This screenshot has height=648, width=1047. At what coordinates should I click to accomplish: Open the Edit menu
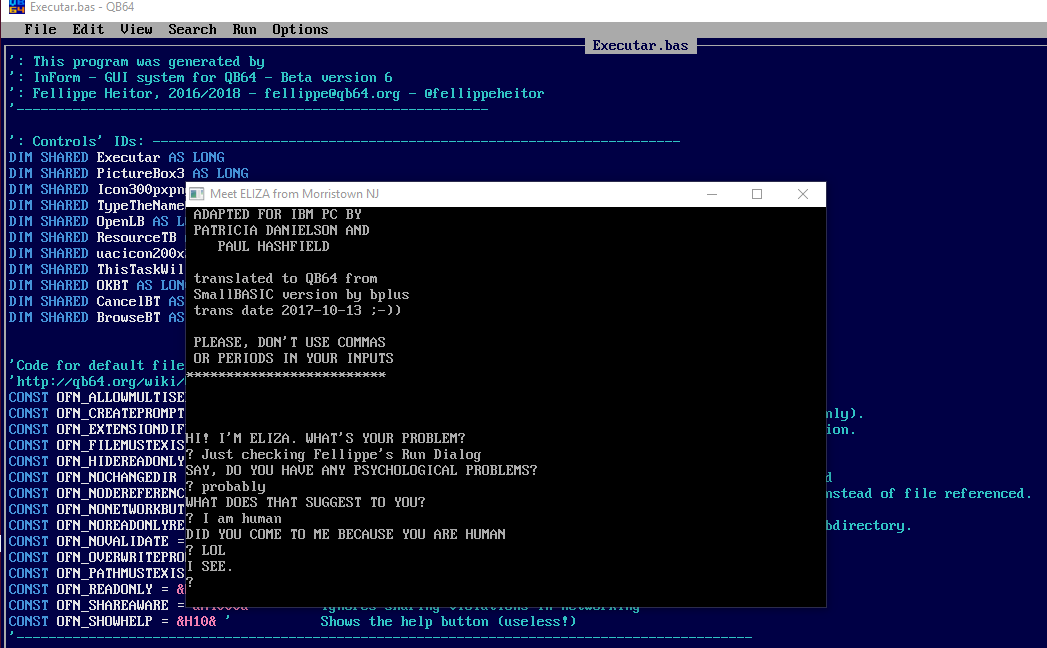click(x=88, y=29)
